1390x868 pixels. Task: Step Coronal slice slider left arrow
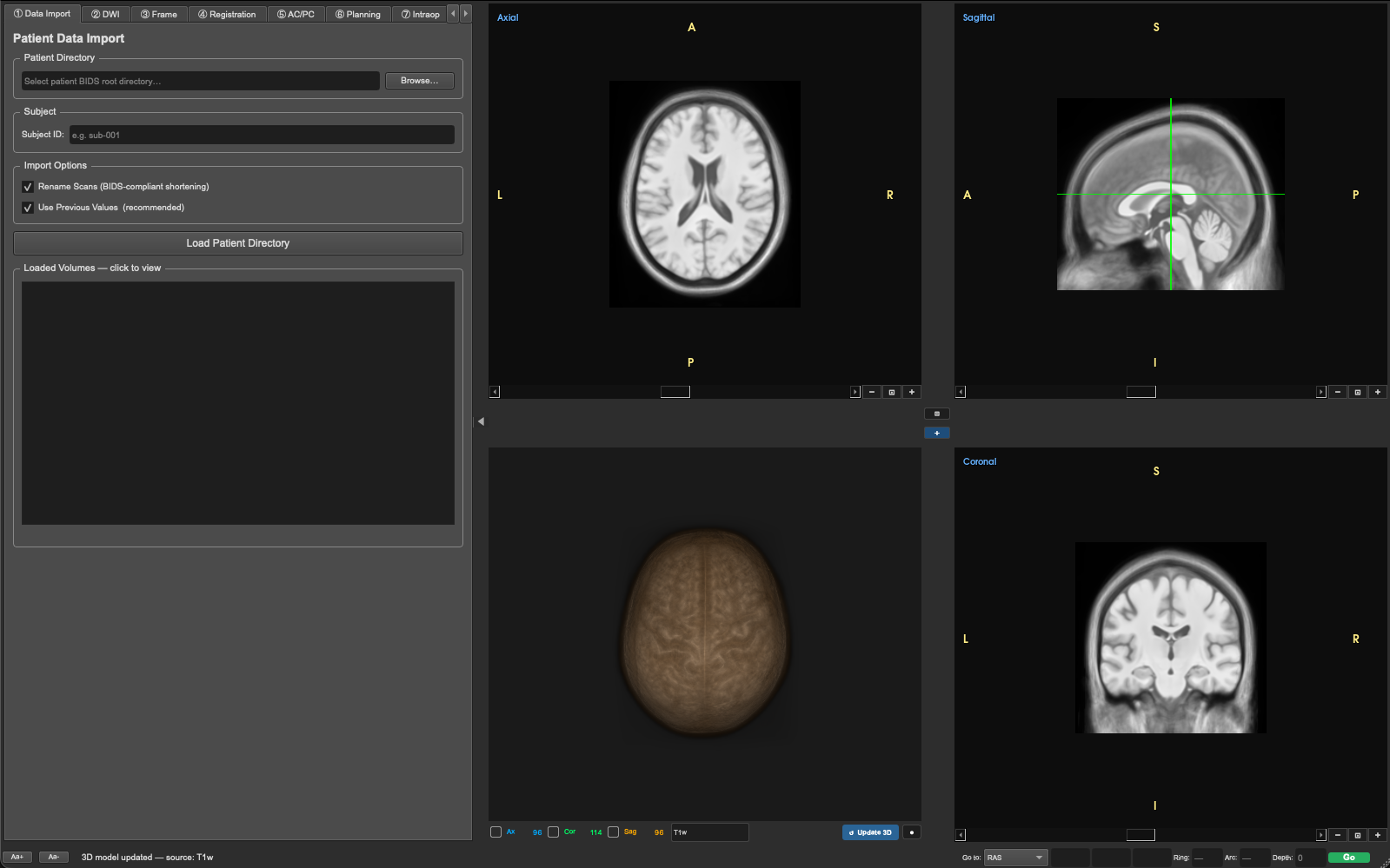point(961,835)
